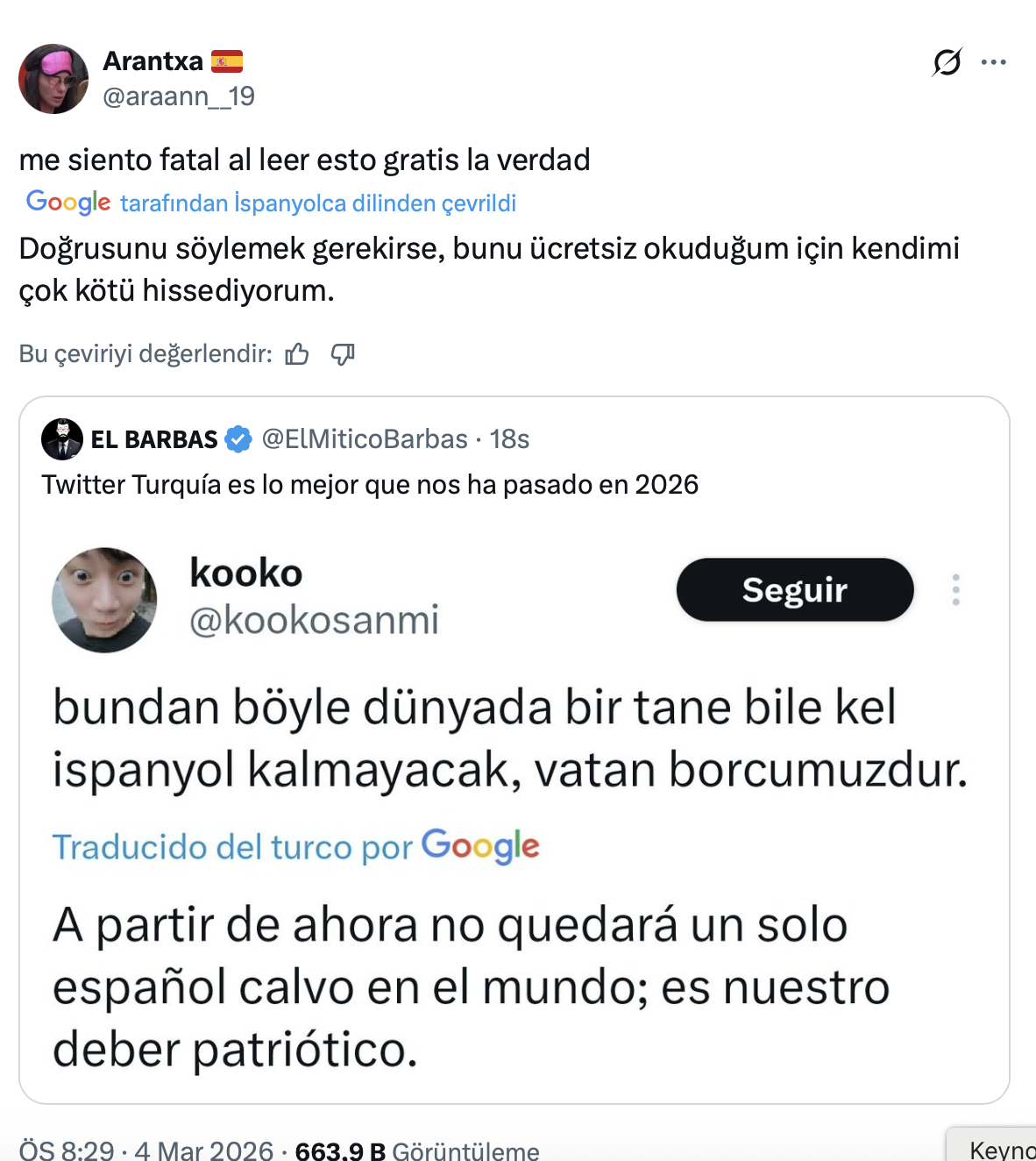The height and width of the screenshot is (1161, 1036).
Task: Click the Grok icon on the tweet
Action: pyautogui.click(x=947, y=62)
